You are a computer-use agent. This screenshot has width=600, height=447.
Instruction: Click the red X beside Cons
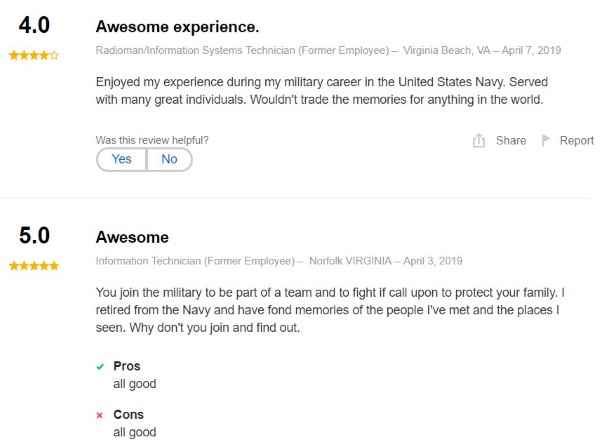point(100,415)
